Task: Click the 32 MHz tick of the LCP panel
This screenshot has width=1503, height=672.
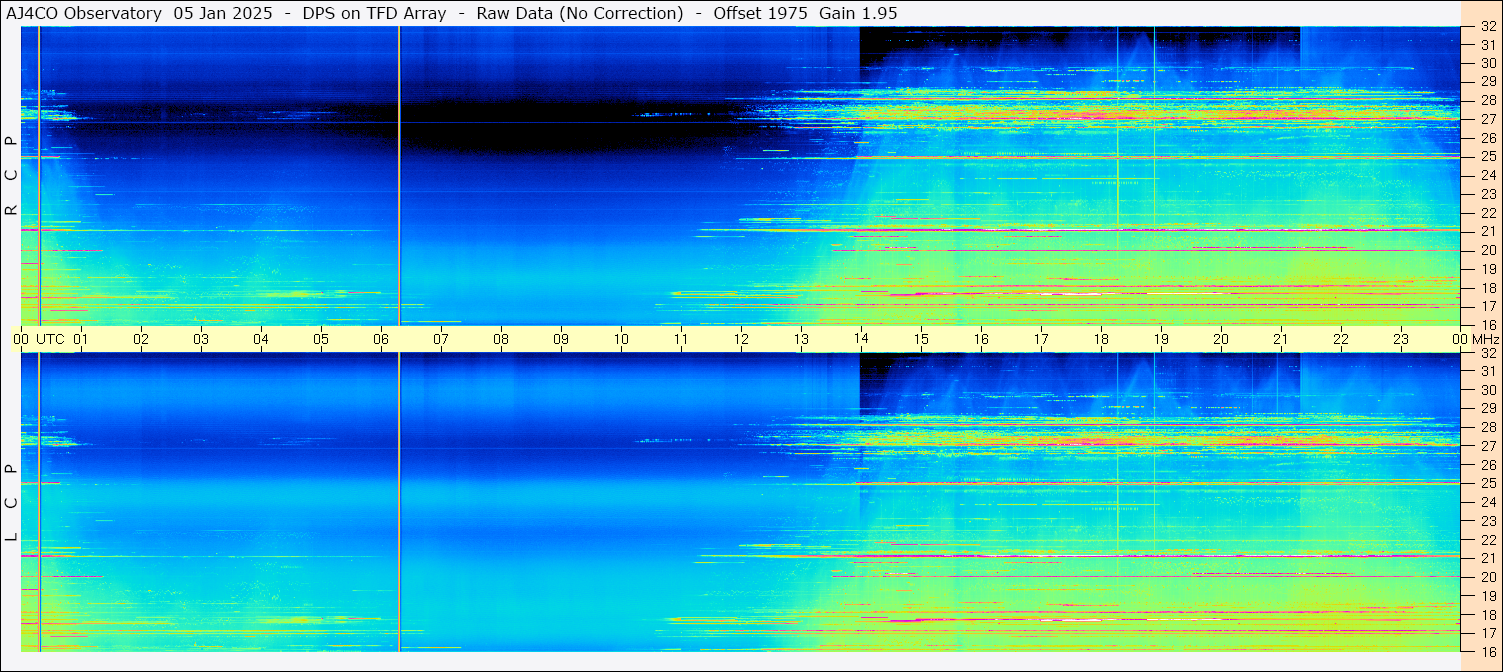Action: tap(1488, 353)
